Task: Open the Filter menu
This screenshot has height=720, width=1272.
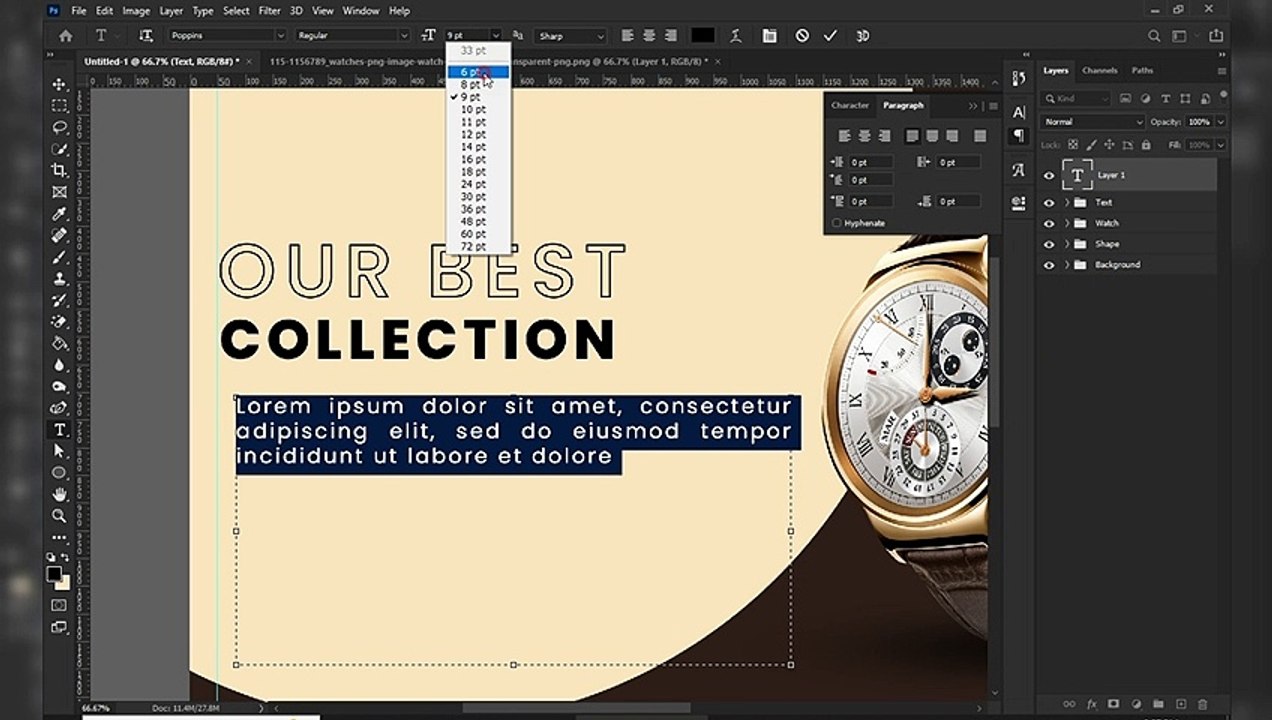Action: (270, 11)
